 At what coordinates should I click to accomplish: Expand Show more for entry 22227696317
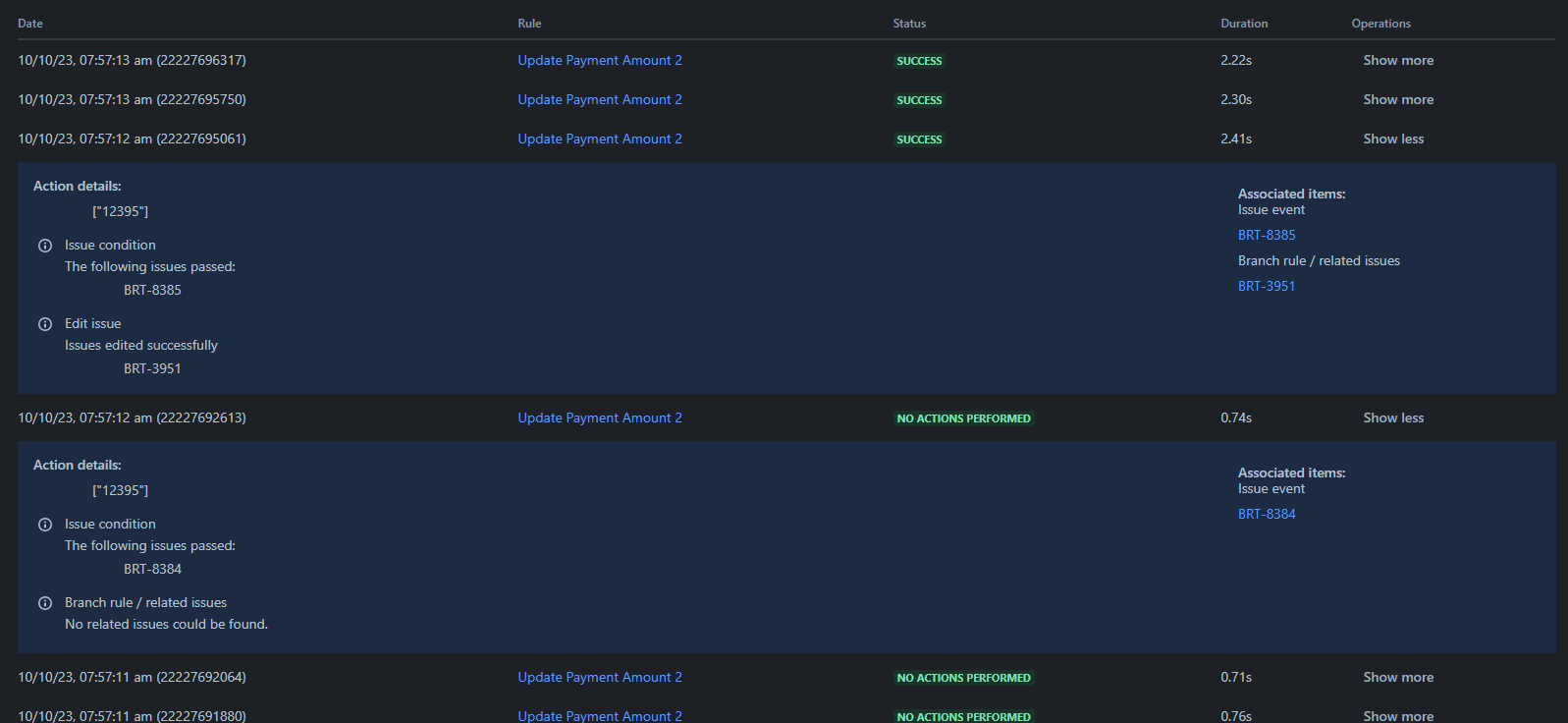coord(1398,60)
